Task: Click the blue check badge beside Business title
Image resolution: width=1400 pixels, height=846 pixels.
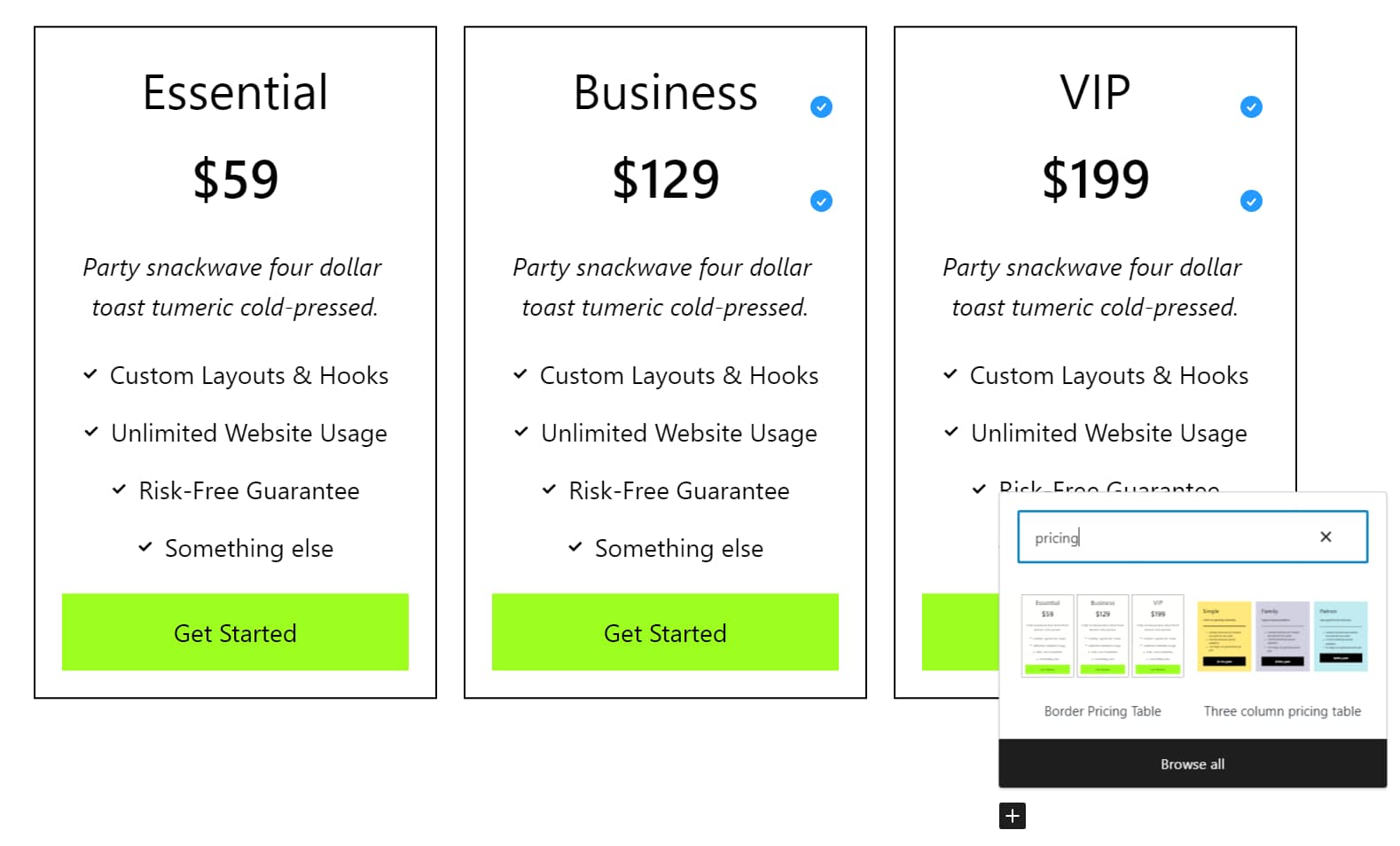Action: coord(820,106)
